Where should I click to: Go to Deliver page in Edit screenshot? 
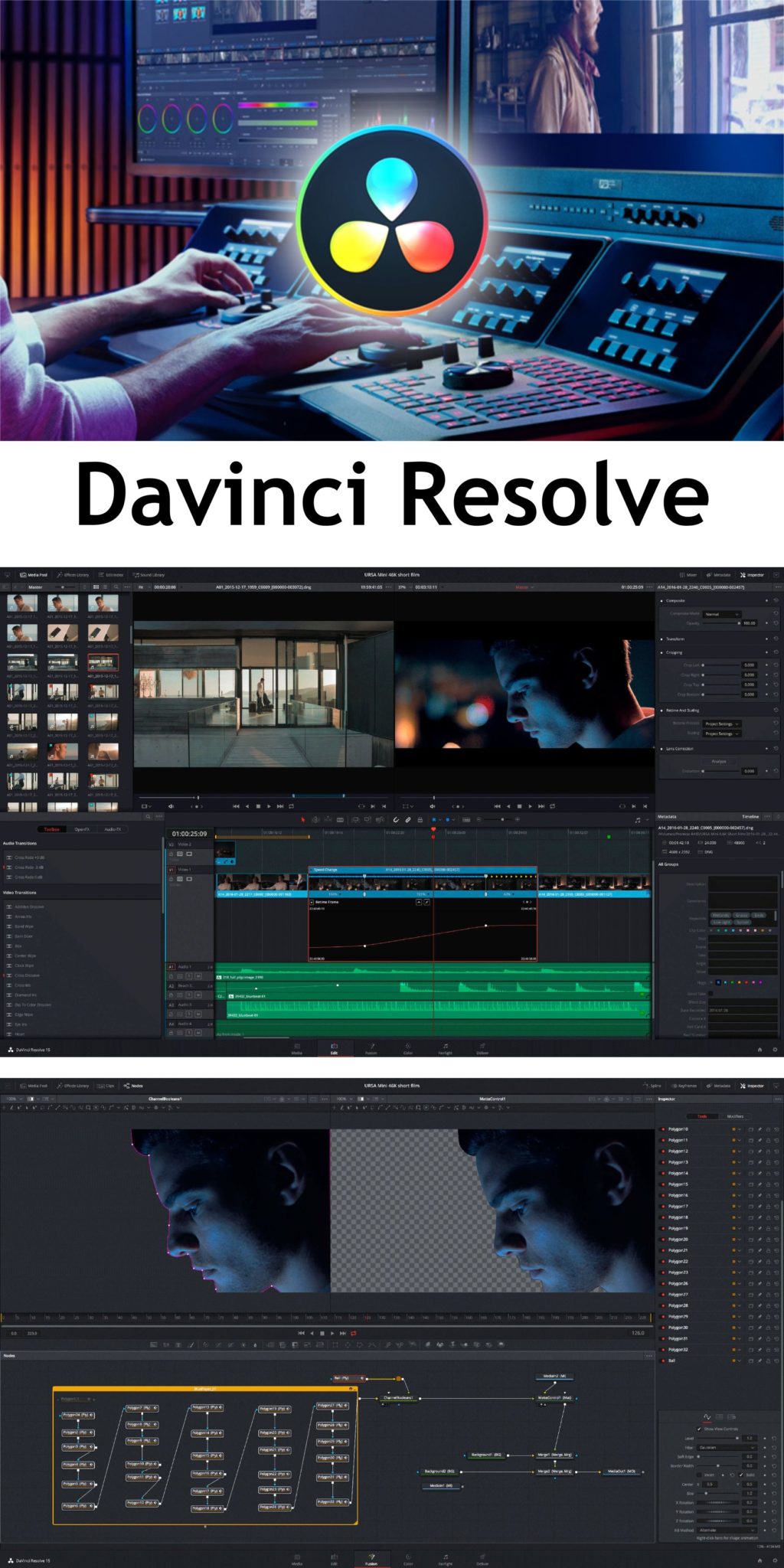pos(482,1048)
